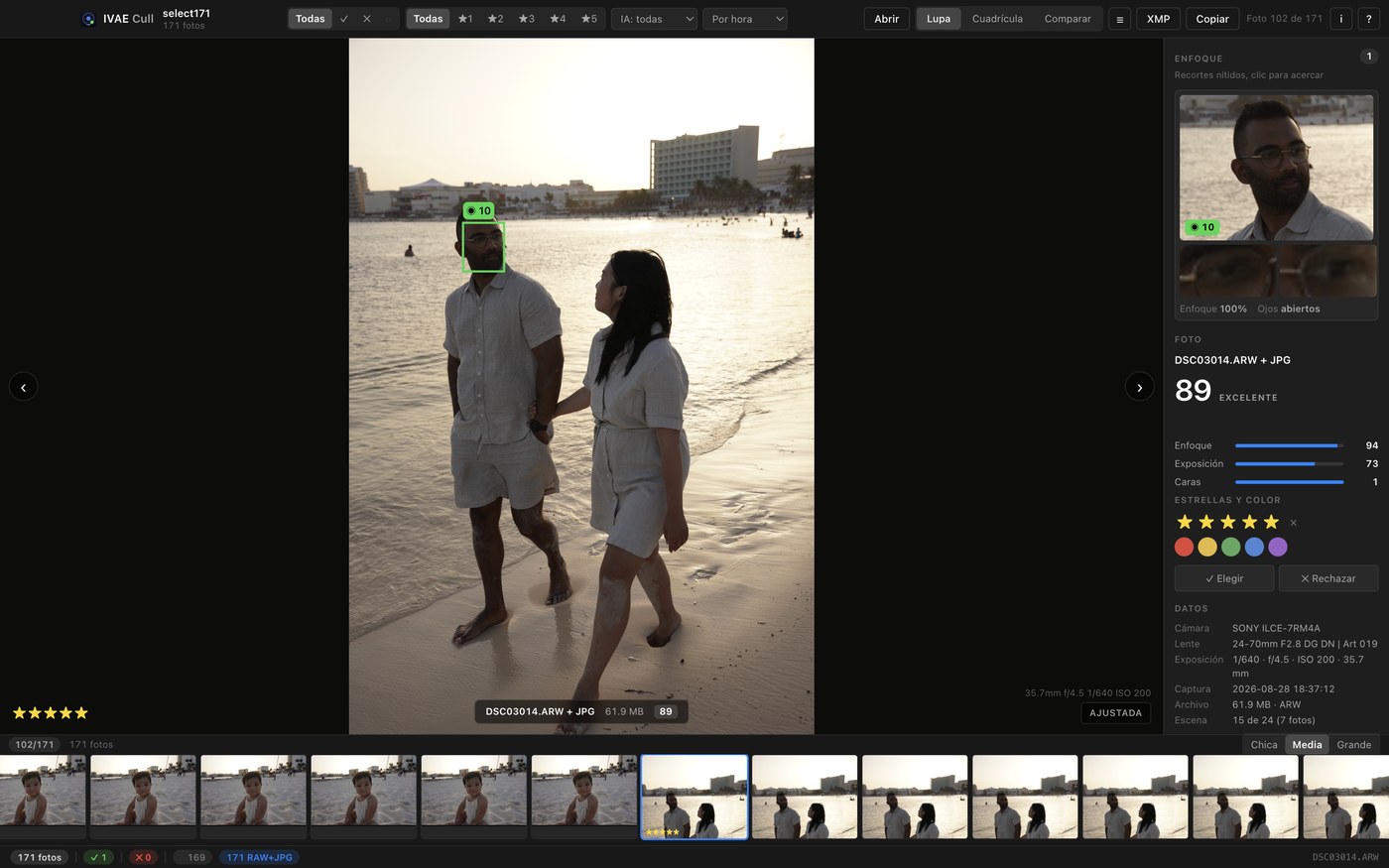Apply yellow color label
The width and height of the screenshot is (1389, 868).
pyautogui.click(x=1207, y=547)
